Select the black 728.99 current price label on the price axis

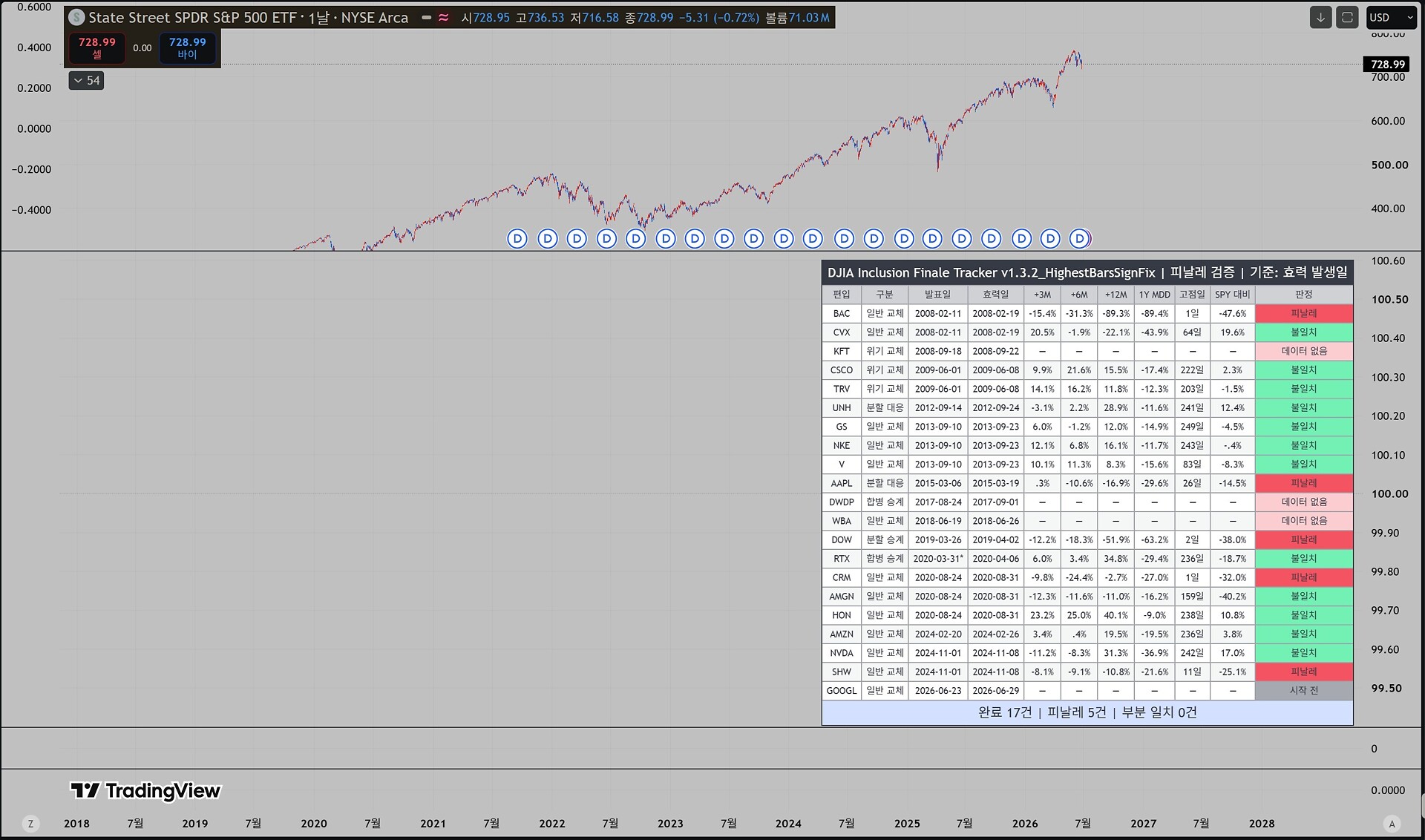[x=1387, y=65]
